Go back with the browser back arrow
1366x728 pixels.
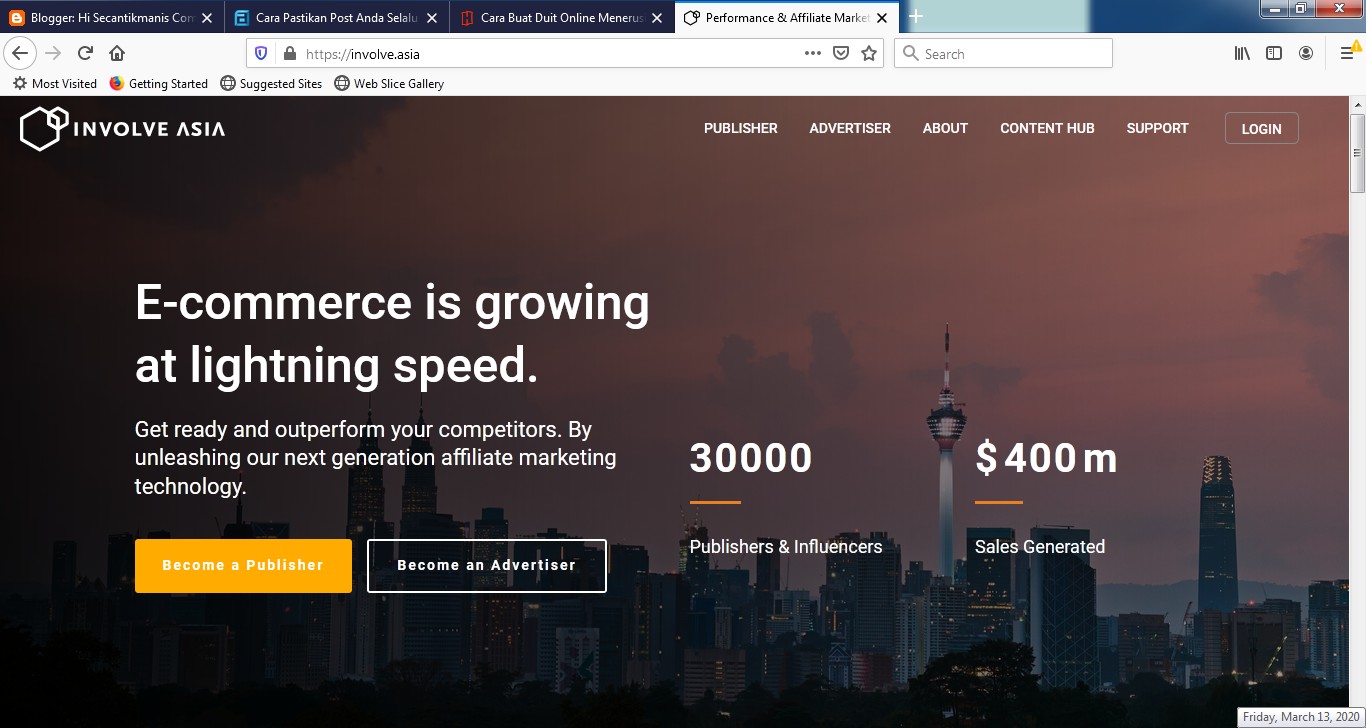click(20, 53)
